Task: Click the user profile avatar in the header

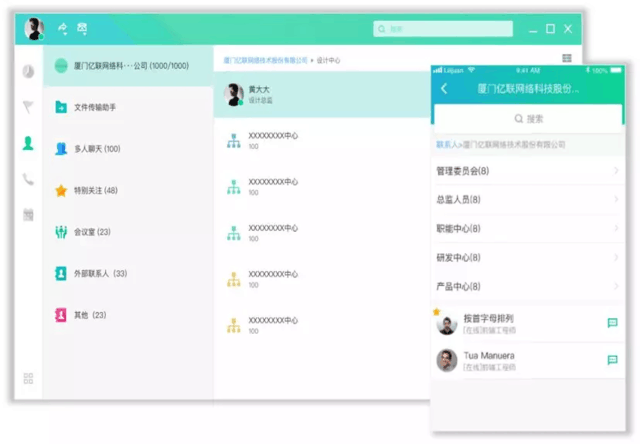Action: (34, 29)
